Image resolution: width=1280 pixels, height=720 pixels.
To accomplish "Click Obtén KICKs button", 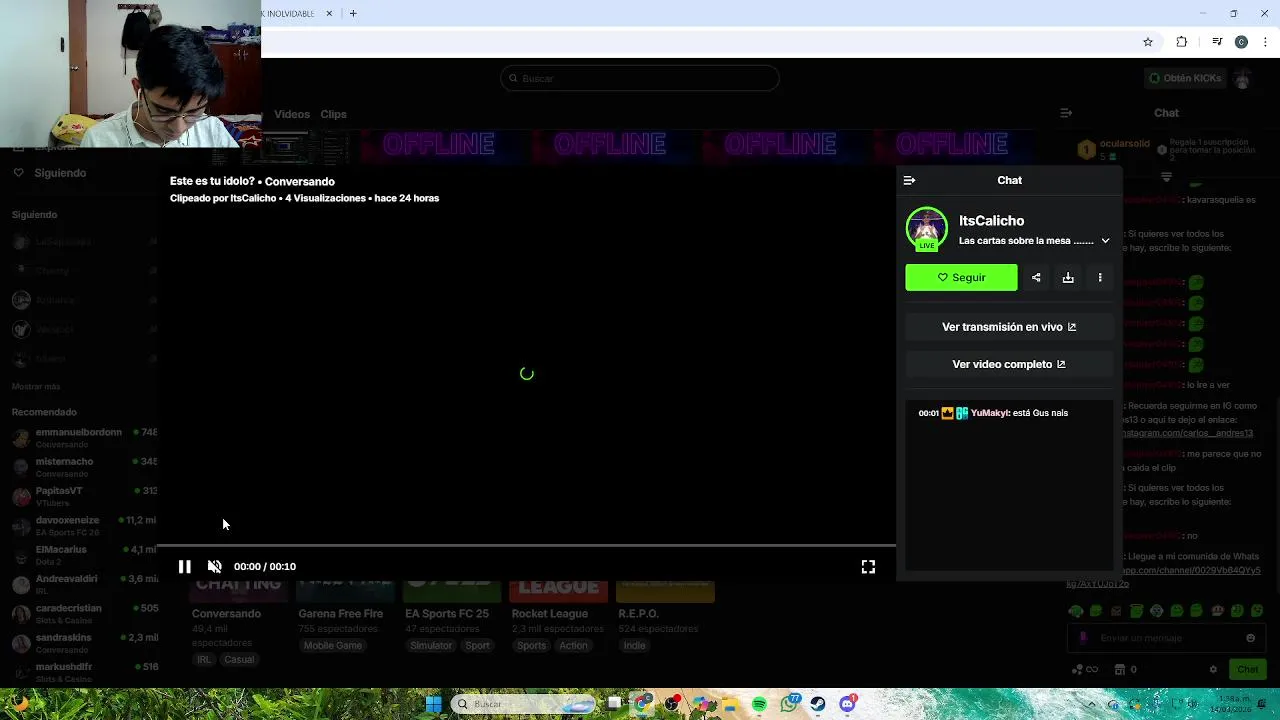I will coord(1185,78).
